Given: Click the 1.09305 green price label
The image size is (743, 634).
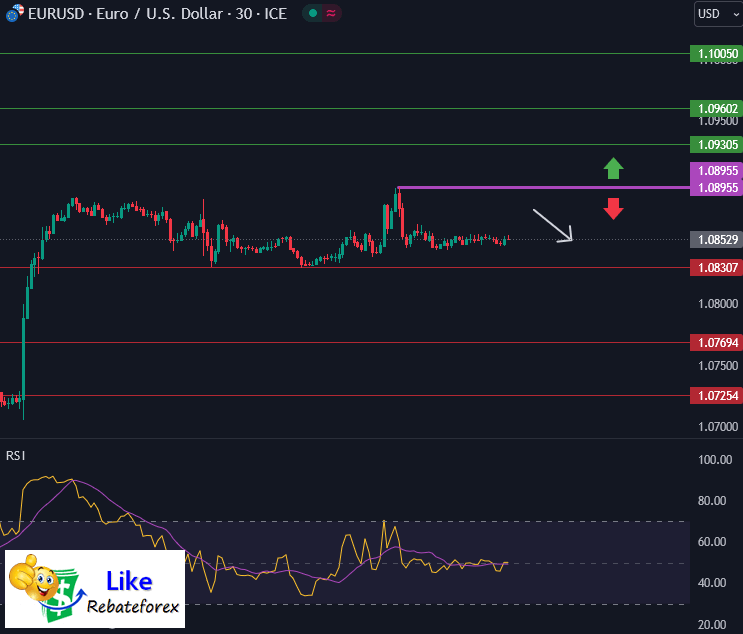Looking at the screenshot, I should 715,144.
